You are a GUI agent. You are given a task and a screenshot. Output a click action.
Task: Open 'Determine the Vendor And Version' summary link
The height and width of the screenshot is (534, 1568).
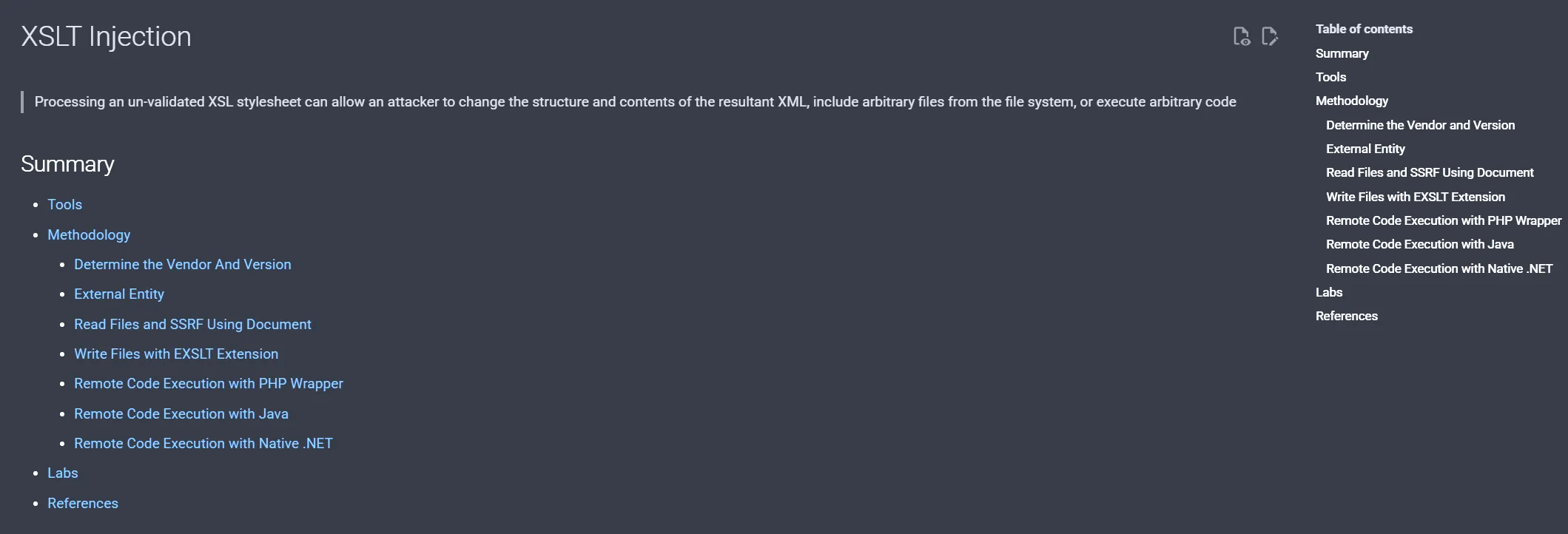182,264
